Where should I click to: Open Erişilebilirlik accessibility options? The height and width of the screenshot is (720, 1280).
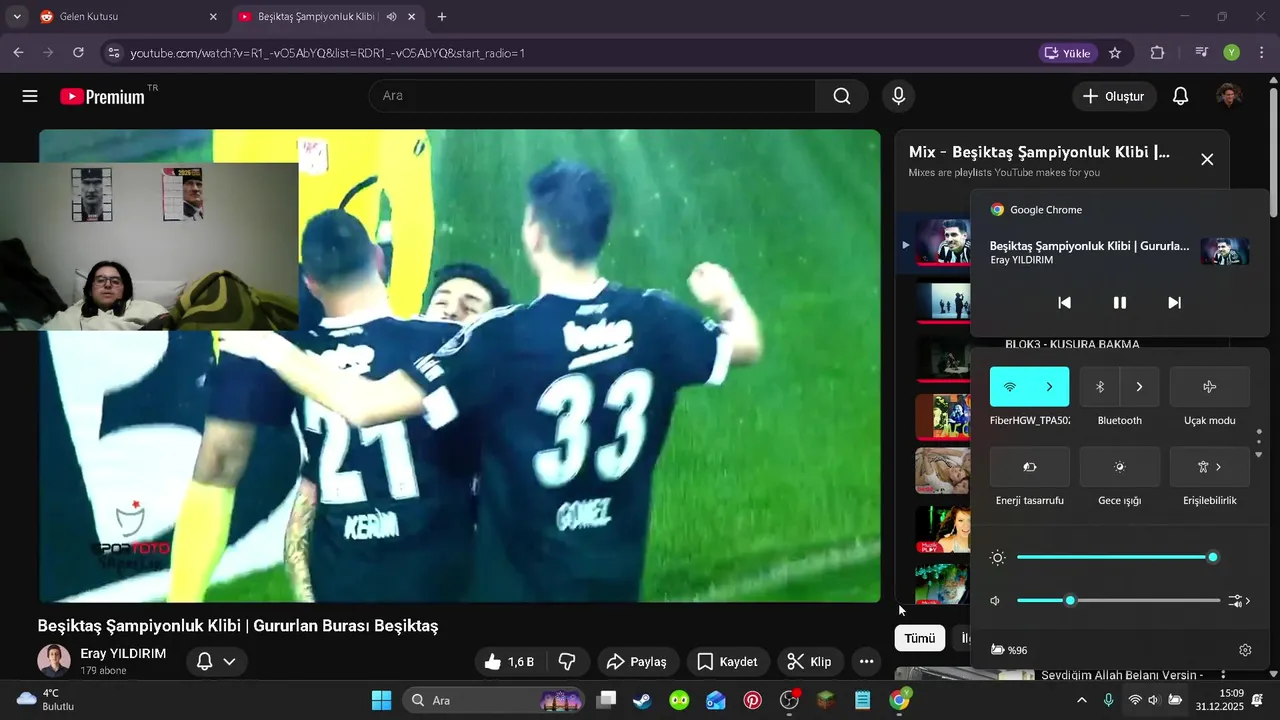pyautogui.click(x=1210, y=467)
